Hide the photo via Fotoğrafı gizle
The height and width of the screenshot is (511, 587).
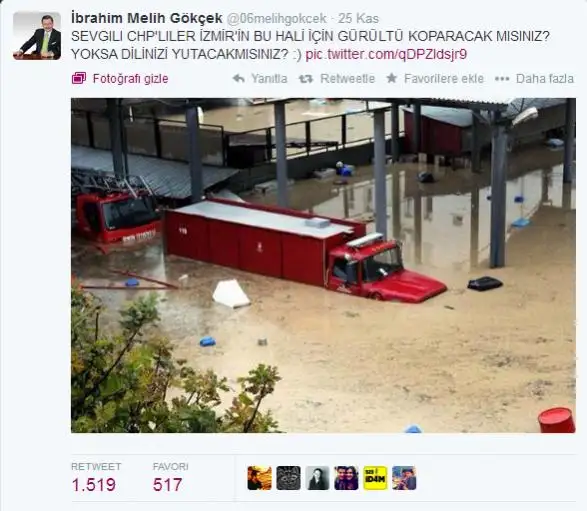tap(130, 79)
